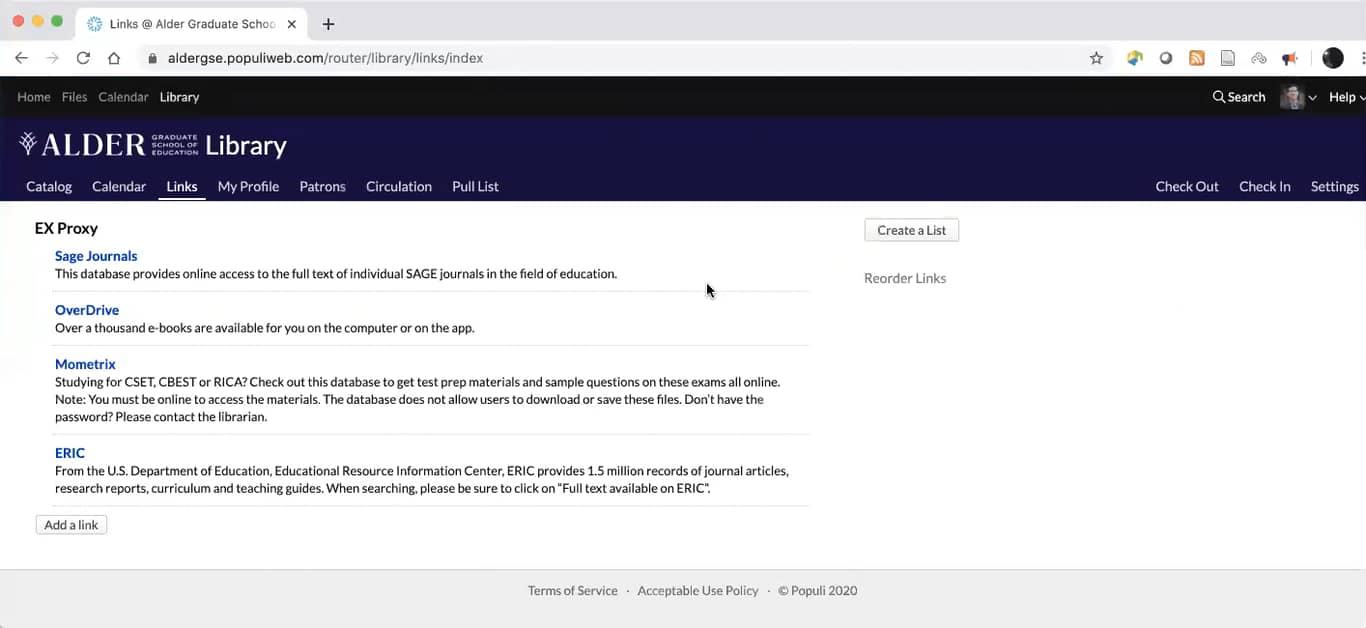Screen dimensions: 1366x628
Task: Select Library in the top black bar
Action: coord(179,97)
